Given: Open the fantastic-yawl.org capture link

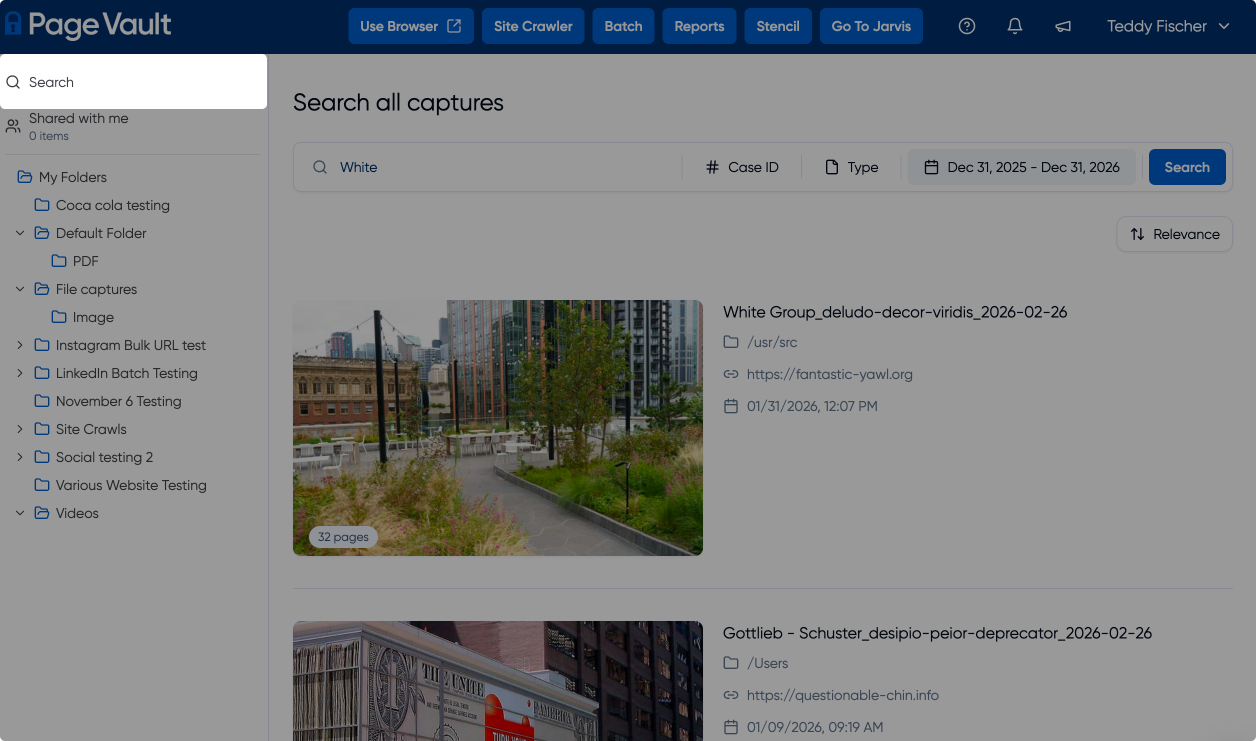Looking at the screenshot, I should coord(829,374).
